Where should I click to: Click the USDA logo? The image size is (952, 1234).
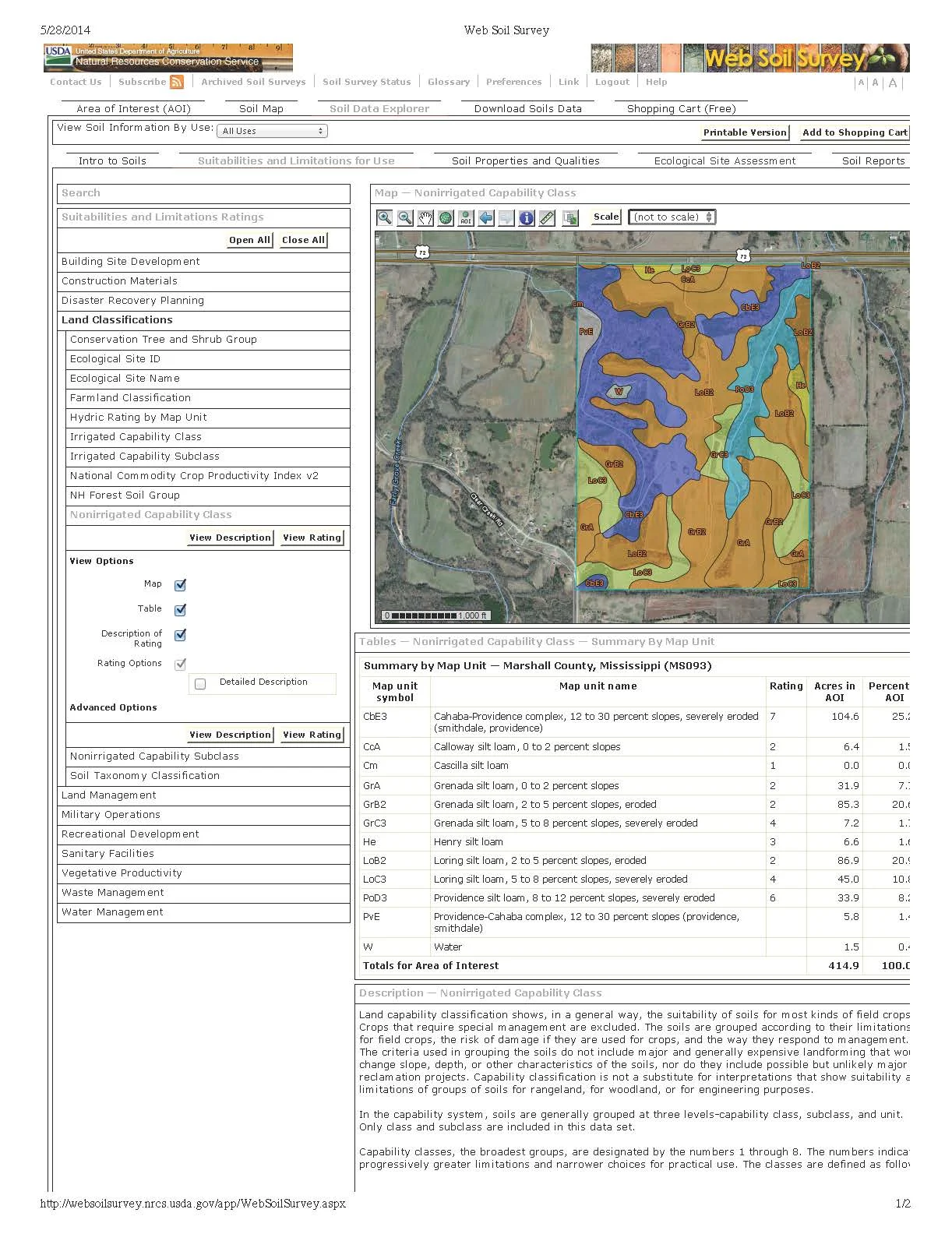(x=58, y=52)
